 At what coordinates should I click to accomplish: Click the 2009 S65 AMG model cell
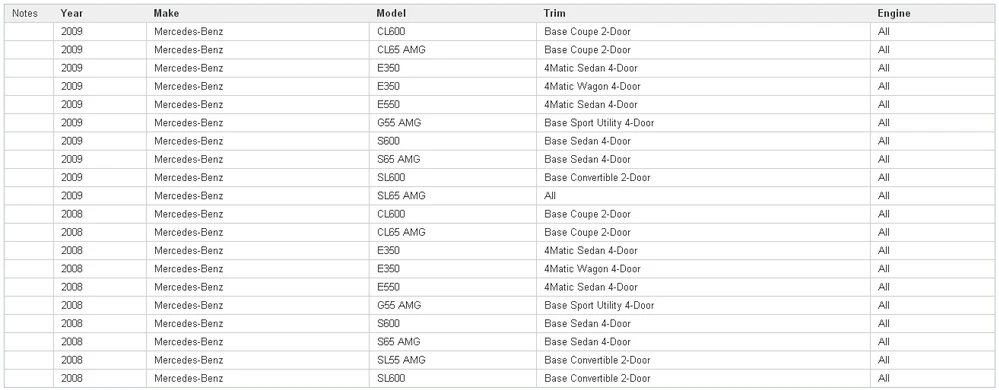pos(453,159)
